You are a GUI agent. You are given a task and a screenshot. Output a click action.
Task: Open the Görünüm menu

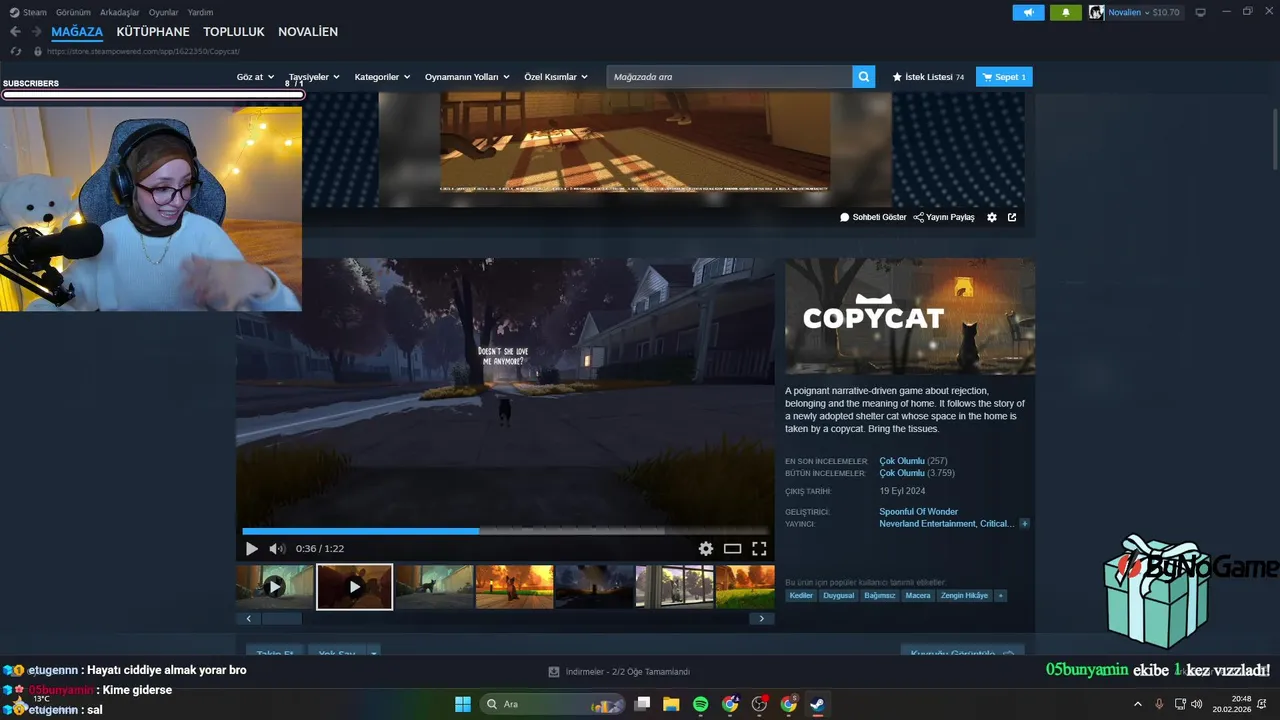click(73, 12)
